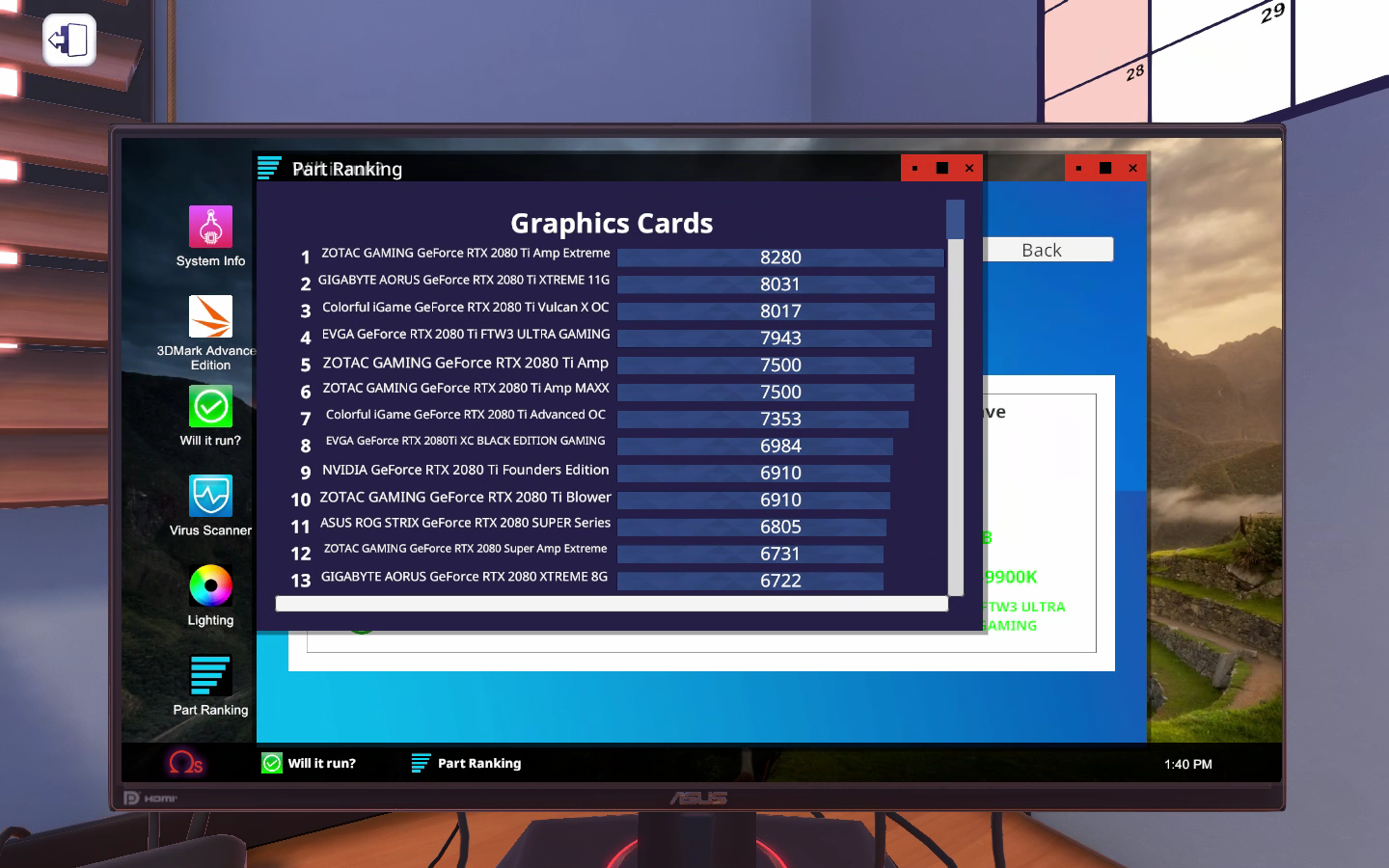
Task: Click the OmegaOS start logo
Action: (185, 764)
